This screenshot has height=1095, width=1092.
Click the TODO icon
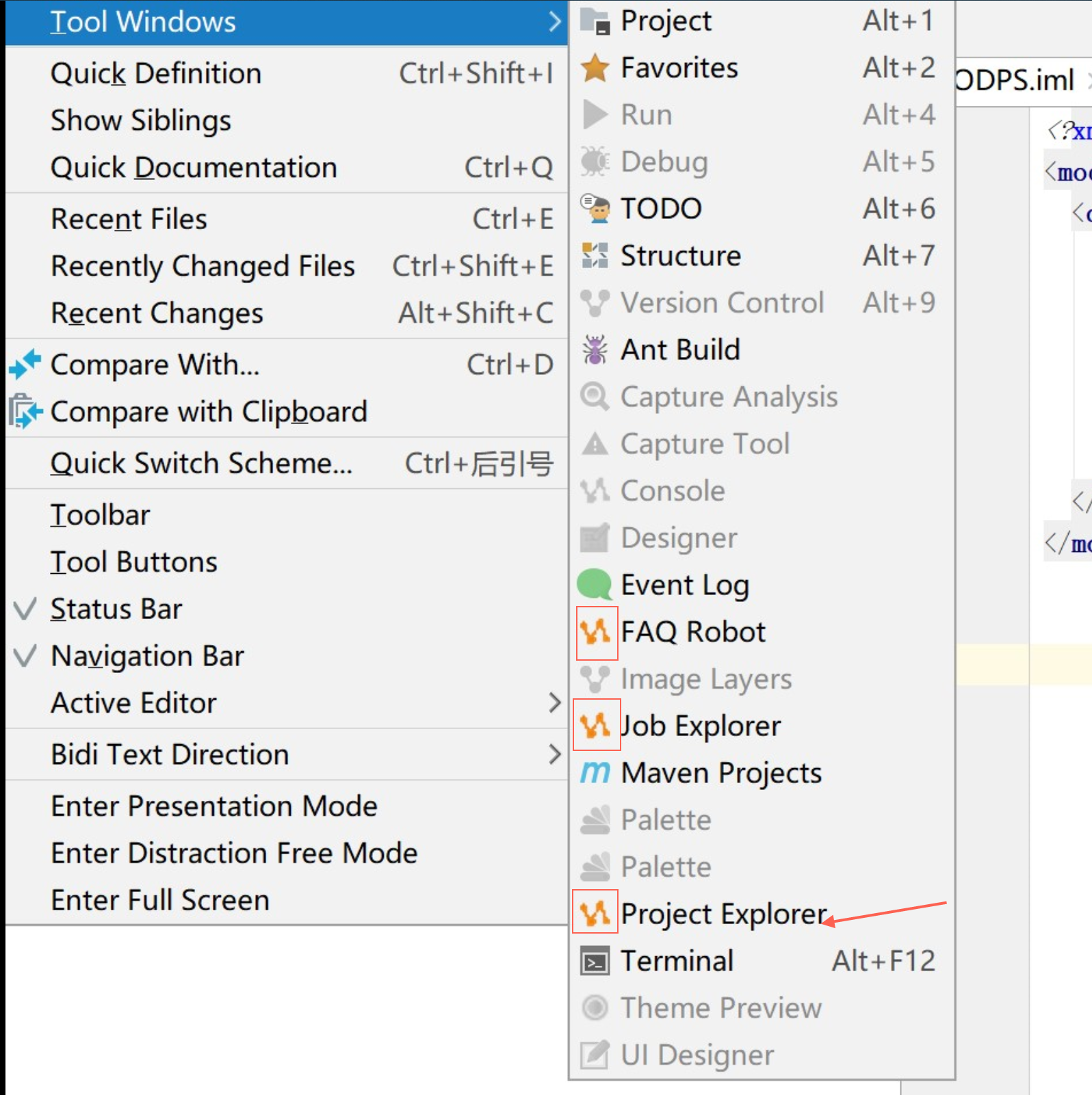595,209
